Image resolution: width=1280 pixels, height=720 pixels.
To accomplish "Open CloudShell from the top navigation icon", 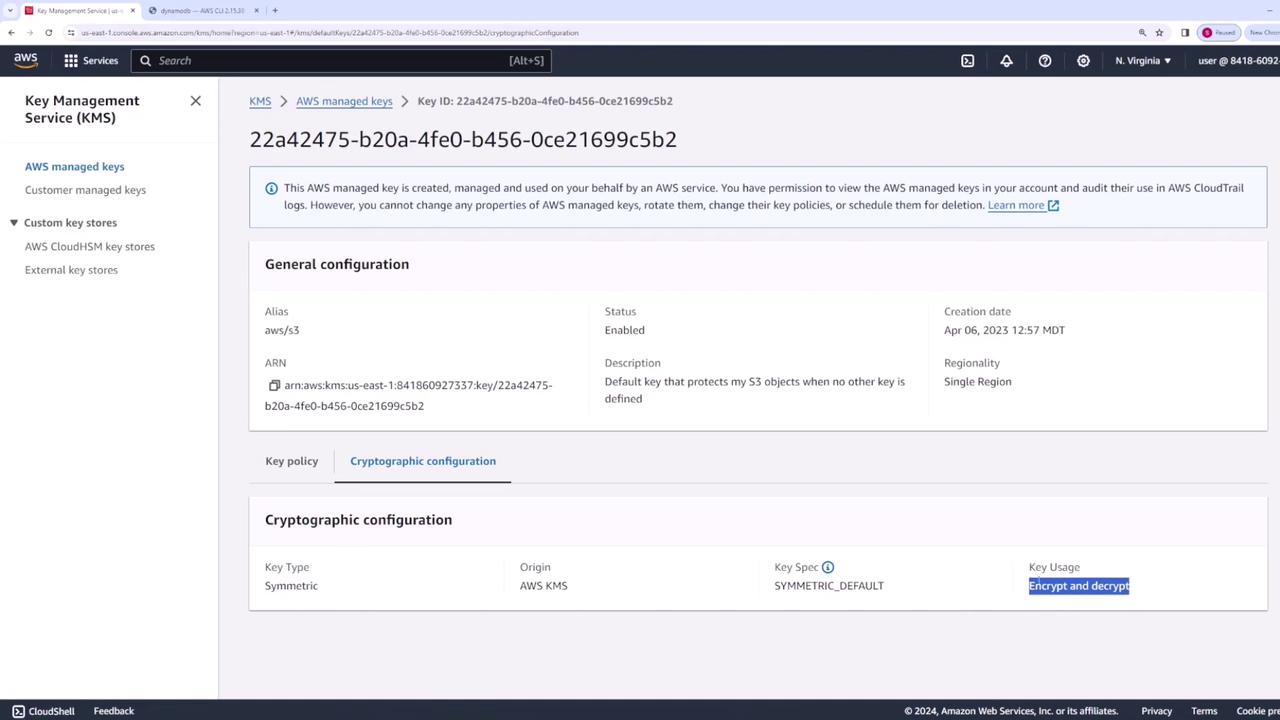I will click(967, 61).
